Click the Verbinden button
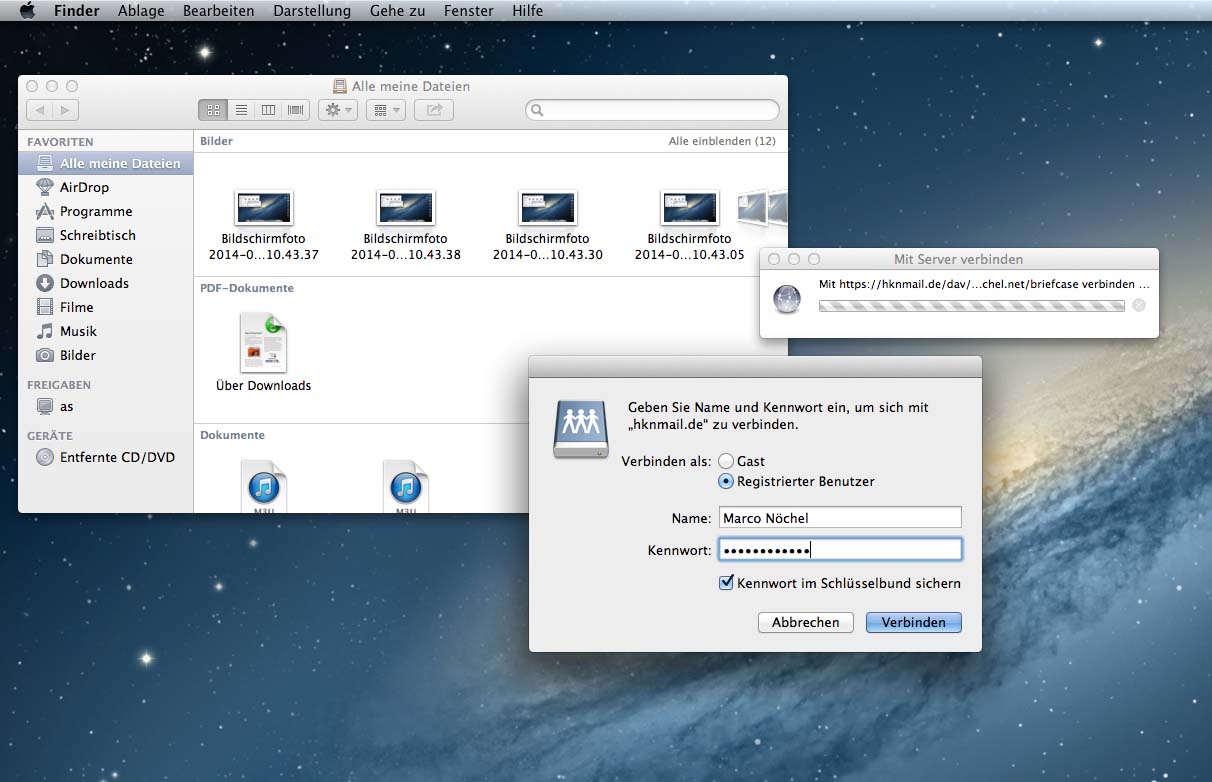Viewport: 1212px width, 782px height. 913,622
